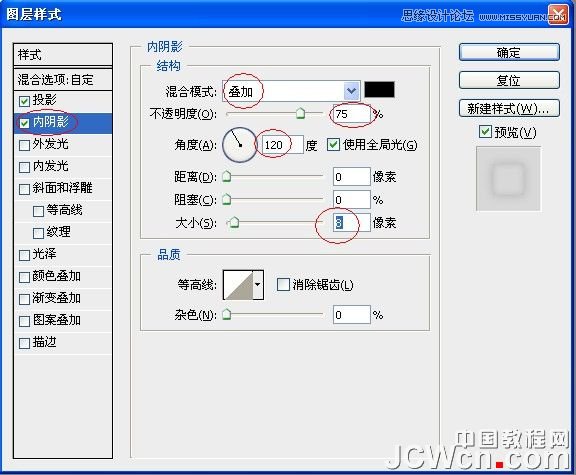Select the 投影 style label
576x475 pixels.
tap(44, 100)
